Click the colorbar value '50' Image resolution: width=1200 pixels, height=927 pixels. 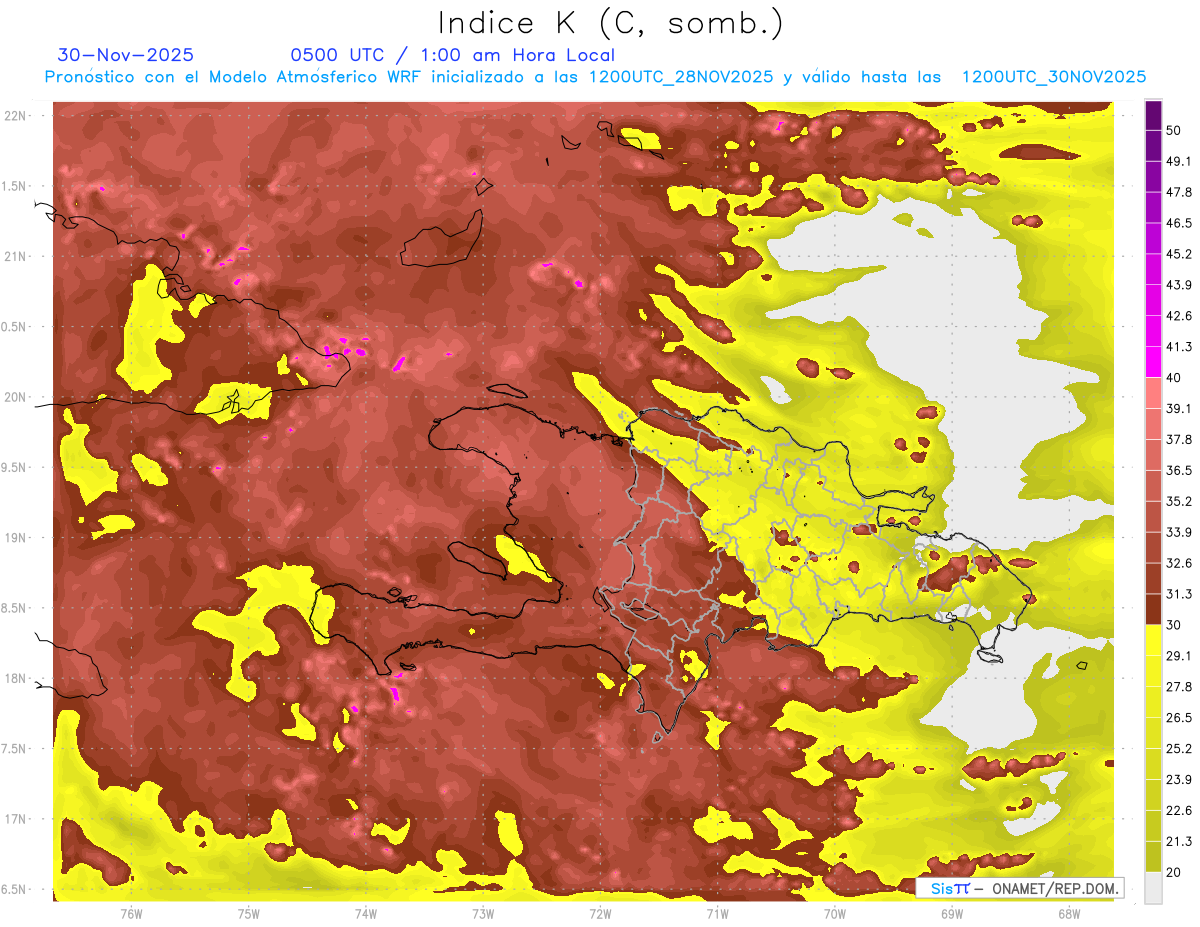(1174, 131)
